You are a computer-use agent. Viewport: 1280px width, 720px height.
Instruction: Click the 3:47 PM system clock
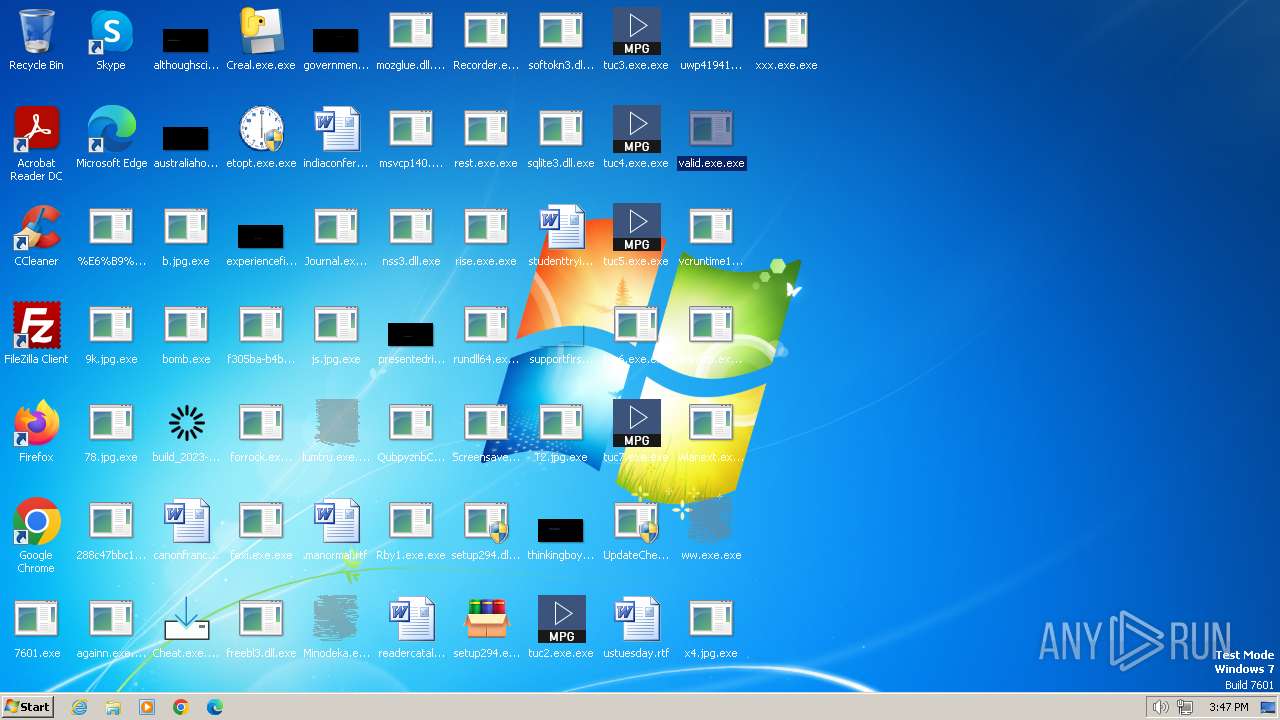pos(1228,707)
